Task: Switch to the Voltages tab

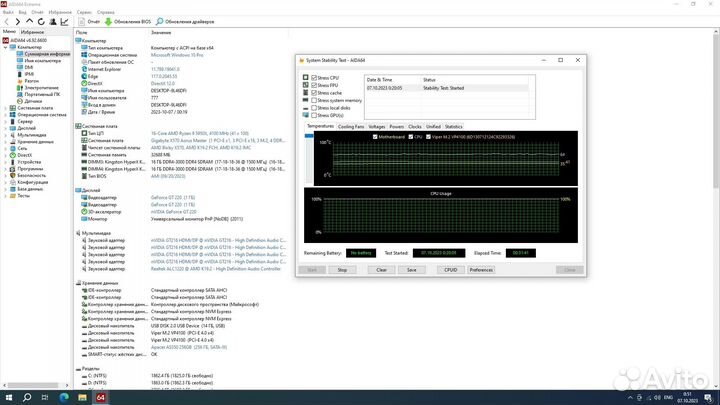Action: [x=377, y=127]
